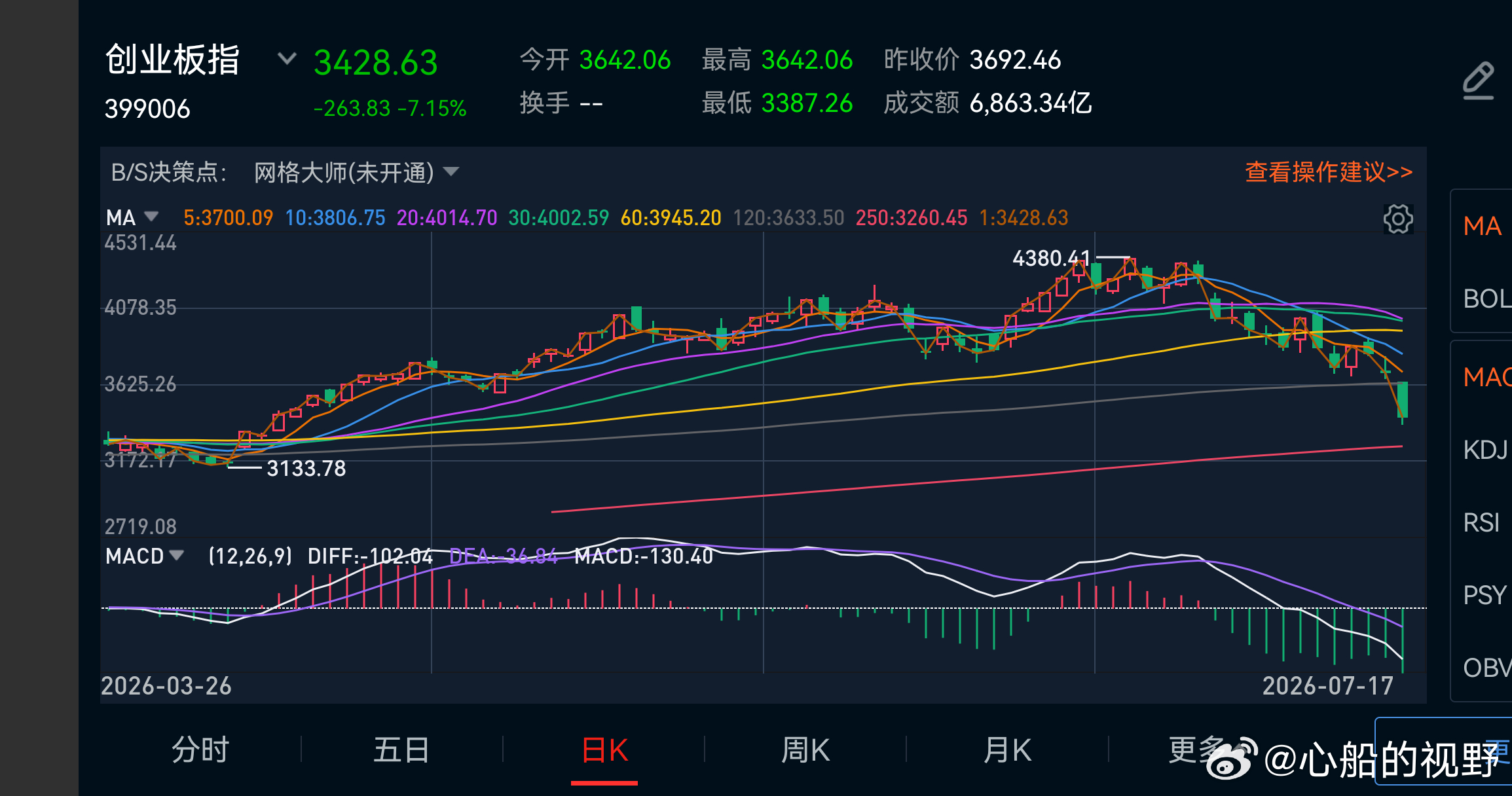Click the 昨收价 value 3692.46
1512x796 pixels.
tap(1015, 60)
